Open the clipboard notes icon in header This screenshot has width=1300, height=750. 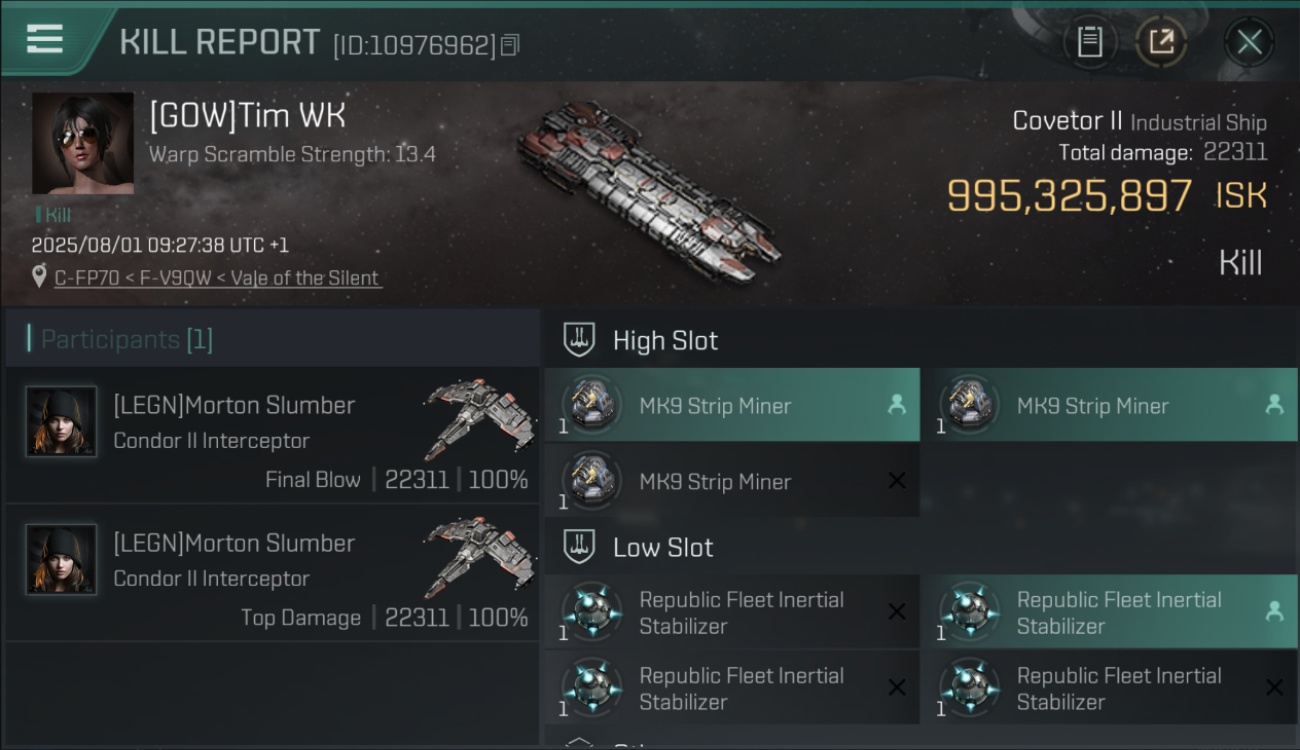pos(1089,42)
